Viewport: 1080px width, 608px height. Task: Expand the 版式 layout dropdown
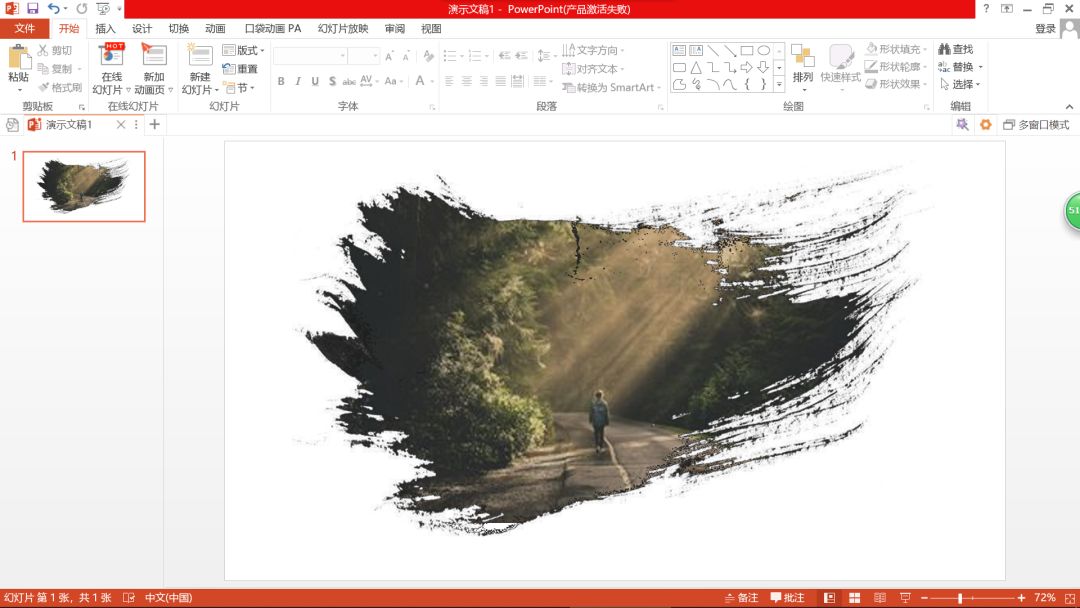(x=243, y=50)
